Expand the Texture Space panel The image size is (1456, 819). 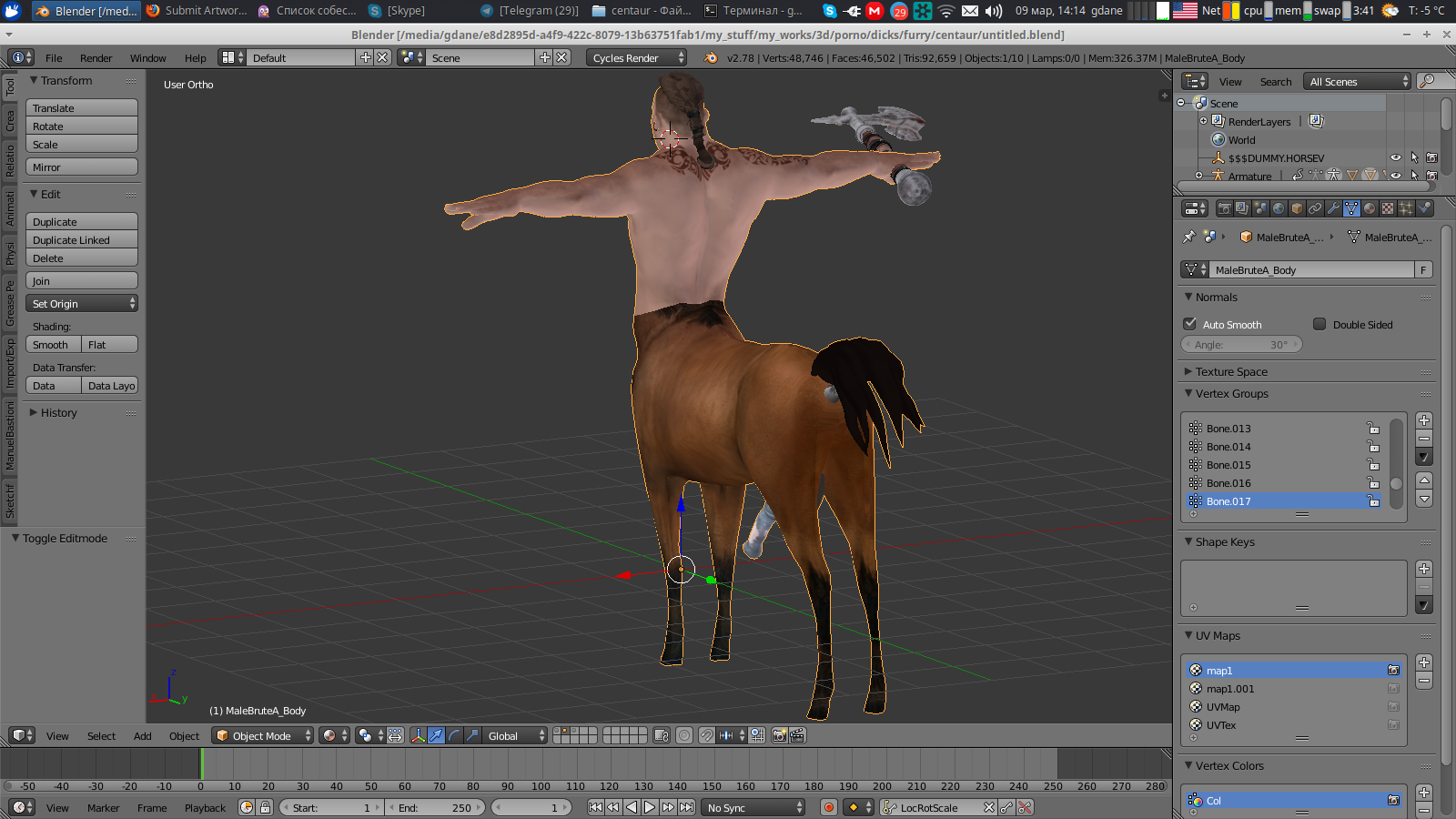1231,371
